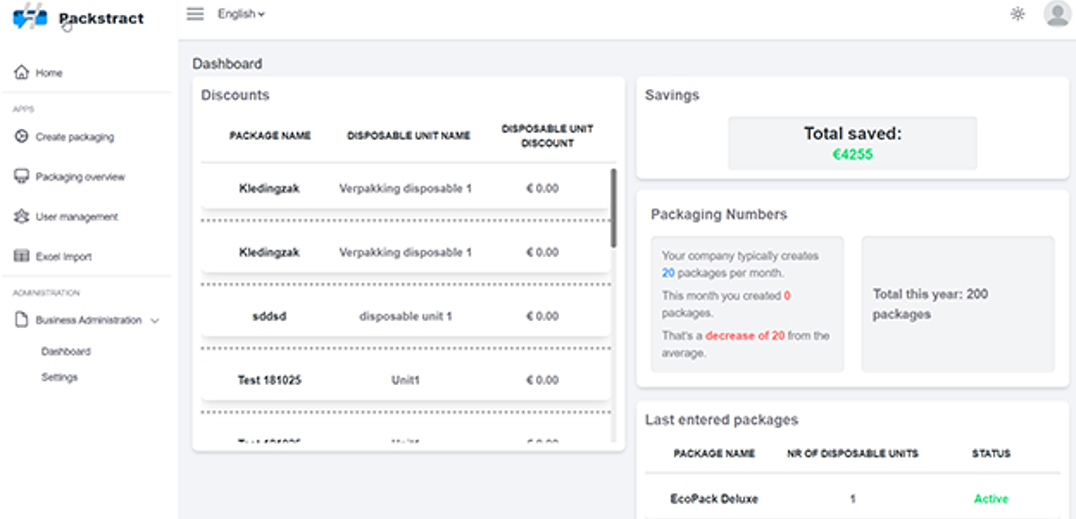Open Settings under Business Administration
1076x519 pixels.
59,378
